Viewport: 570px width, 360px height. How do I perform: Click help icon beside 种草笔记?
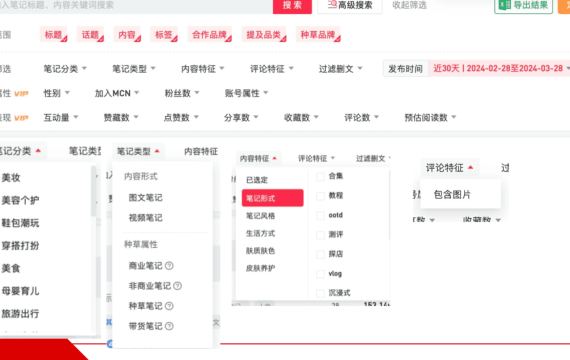click(169, 306)
